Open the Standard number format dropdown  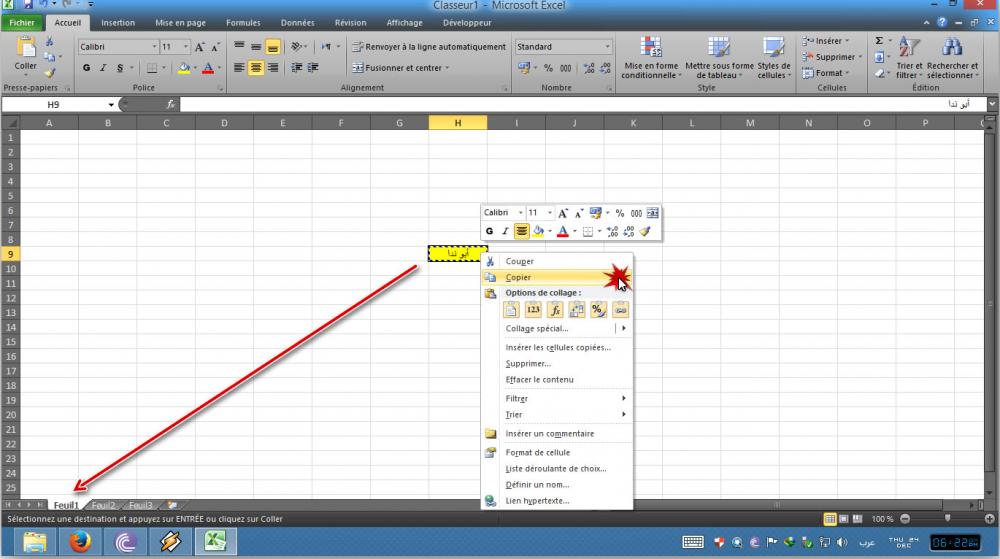(x=607, y=47)
